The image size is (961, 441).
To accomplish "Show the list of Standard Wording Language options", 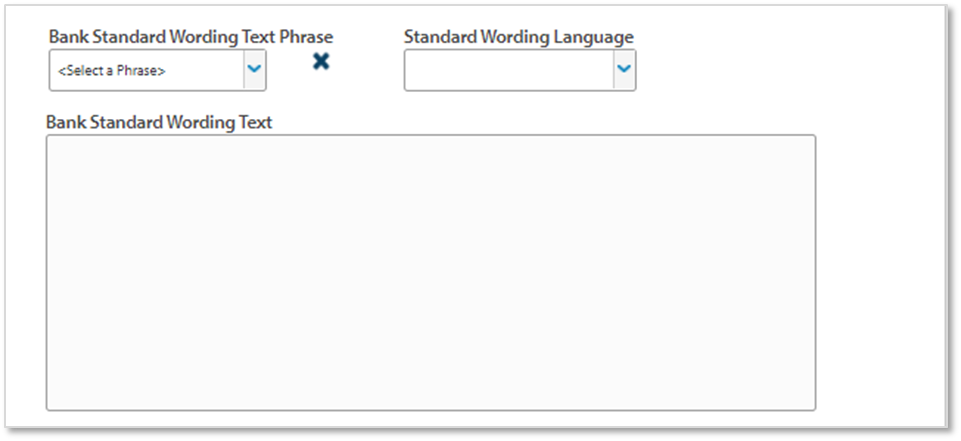I will pos(624,69).
